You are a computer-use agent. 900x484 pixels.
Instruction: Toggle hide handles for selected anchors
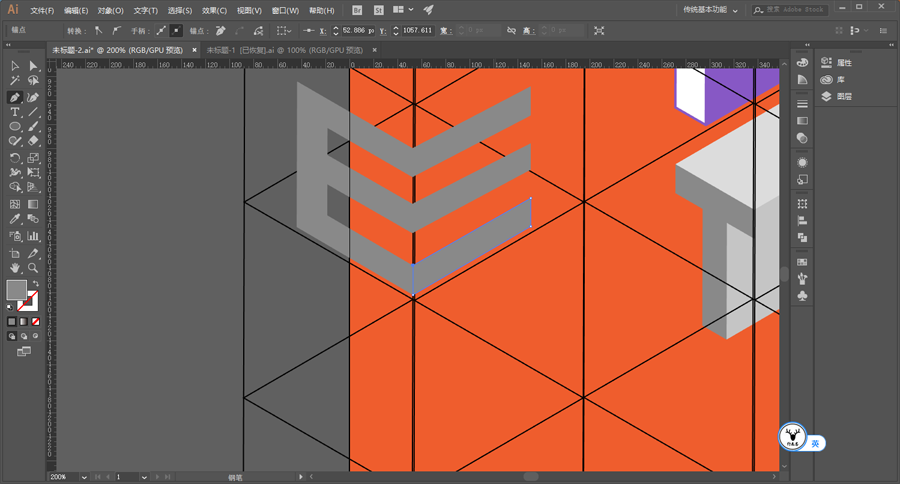pos(176,30)
